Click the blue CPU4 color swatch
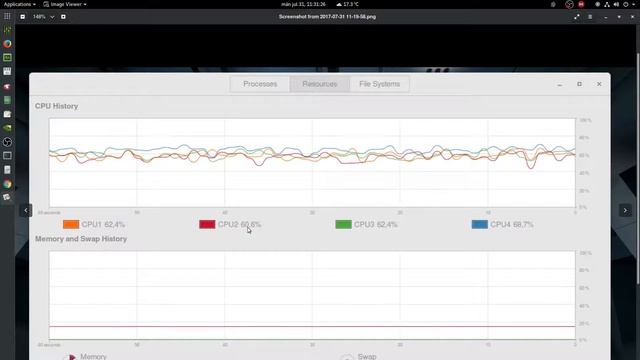 click(x=480, y=224)
